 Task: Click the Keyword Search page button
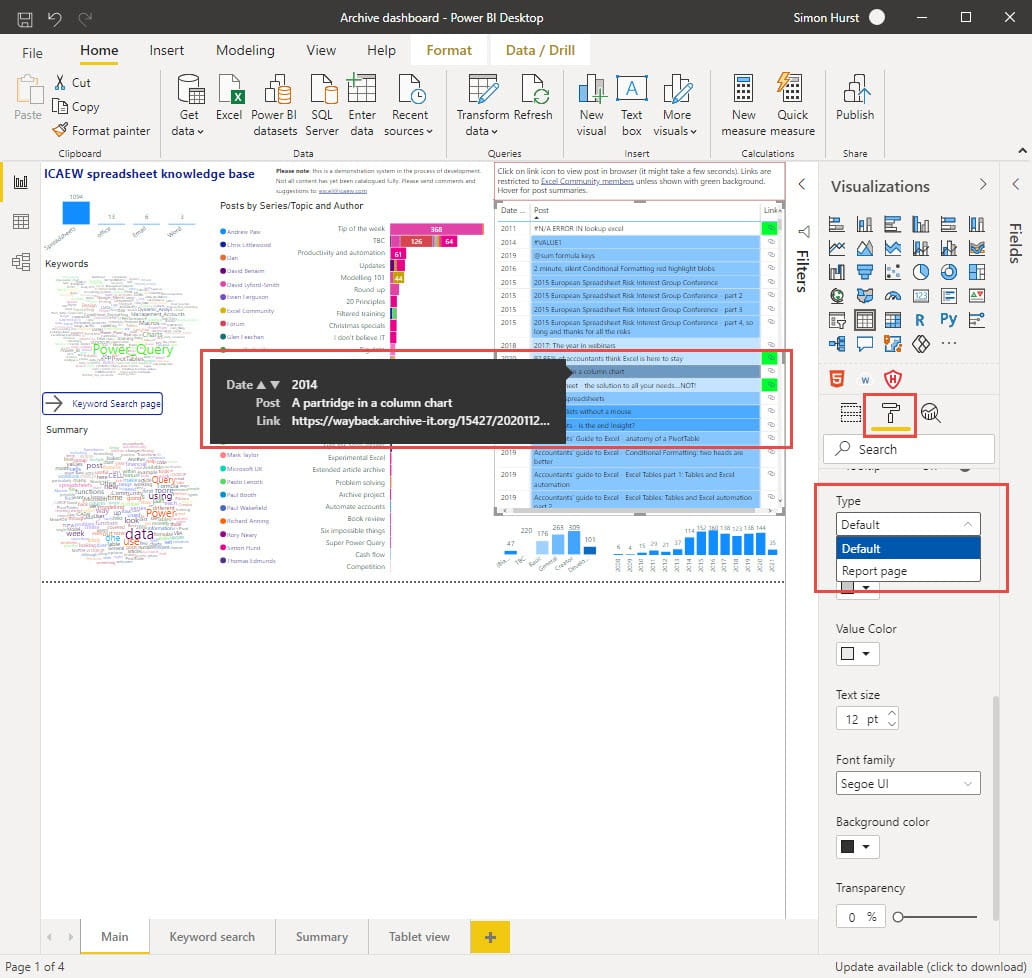102,404
